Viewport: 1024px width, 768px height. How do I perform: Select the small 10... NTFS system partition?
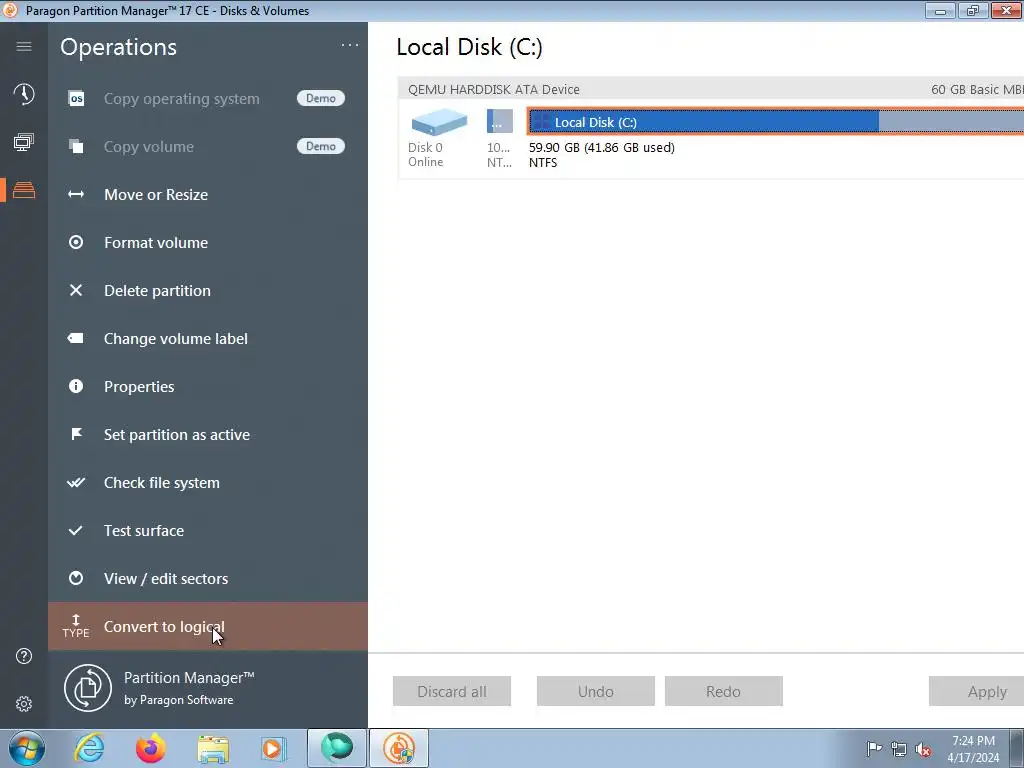click(x=500, y=121)
